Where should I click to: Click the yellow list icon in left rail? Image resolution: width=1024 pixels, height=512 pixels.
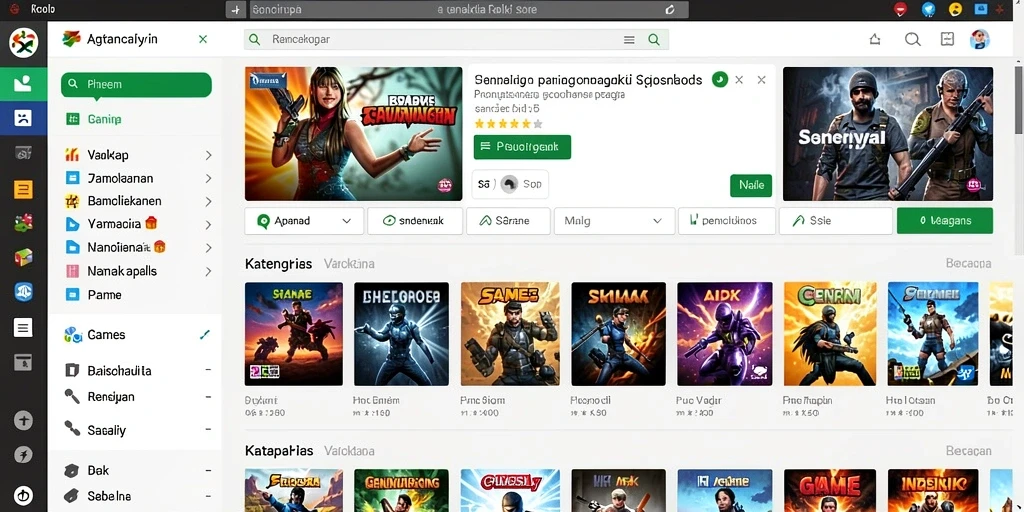pos(24,190)
